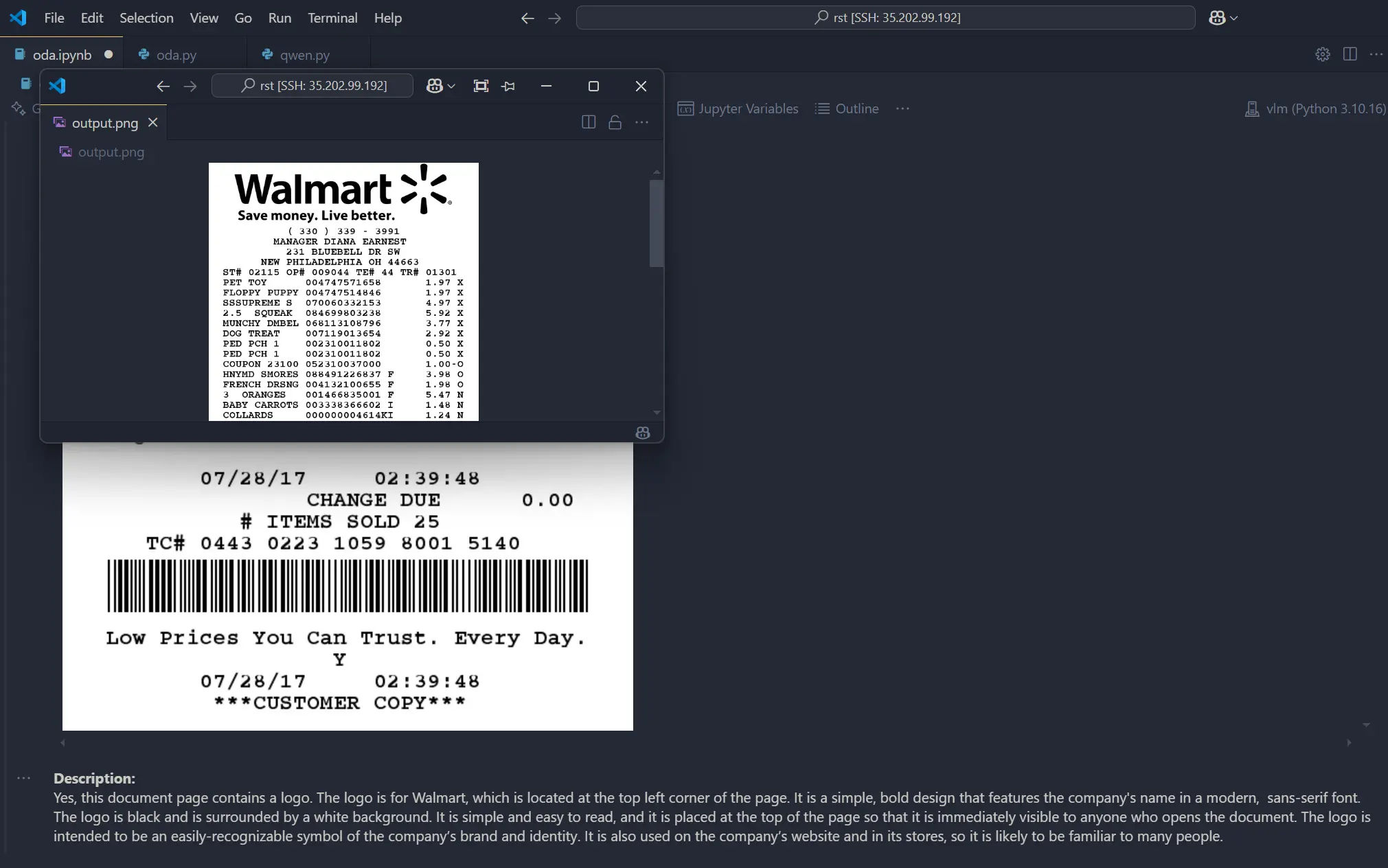This screenshot has width=1388, height=868.
Task: Open the cell output more actions ellipsis
Action: (24, 778)
